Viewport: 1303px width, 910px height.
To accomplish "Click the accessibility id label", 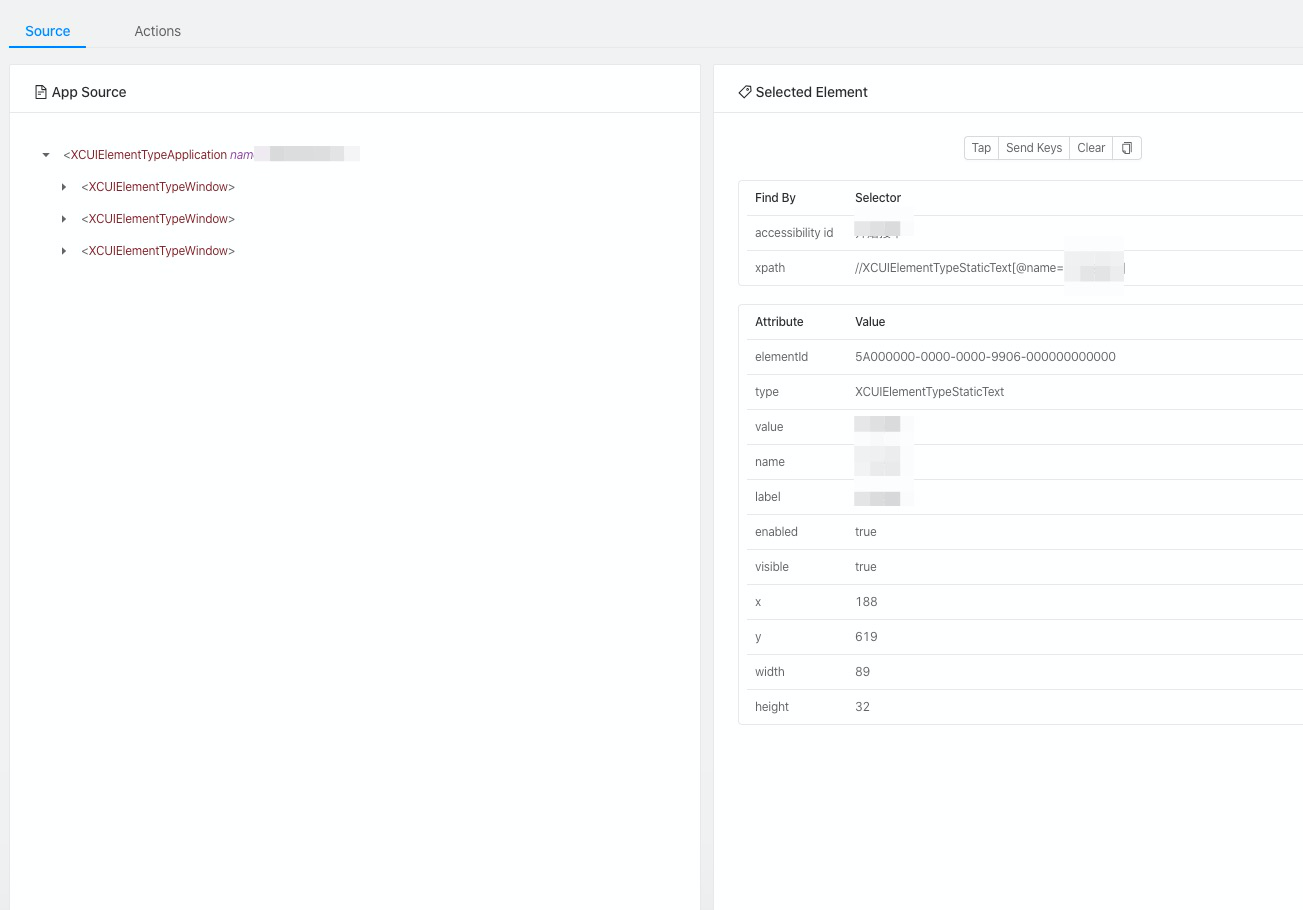I will tap(794, 233).
